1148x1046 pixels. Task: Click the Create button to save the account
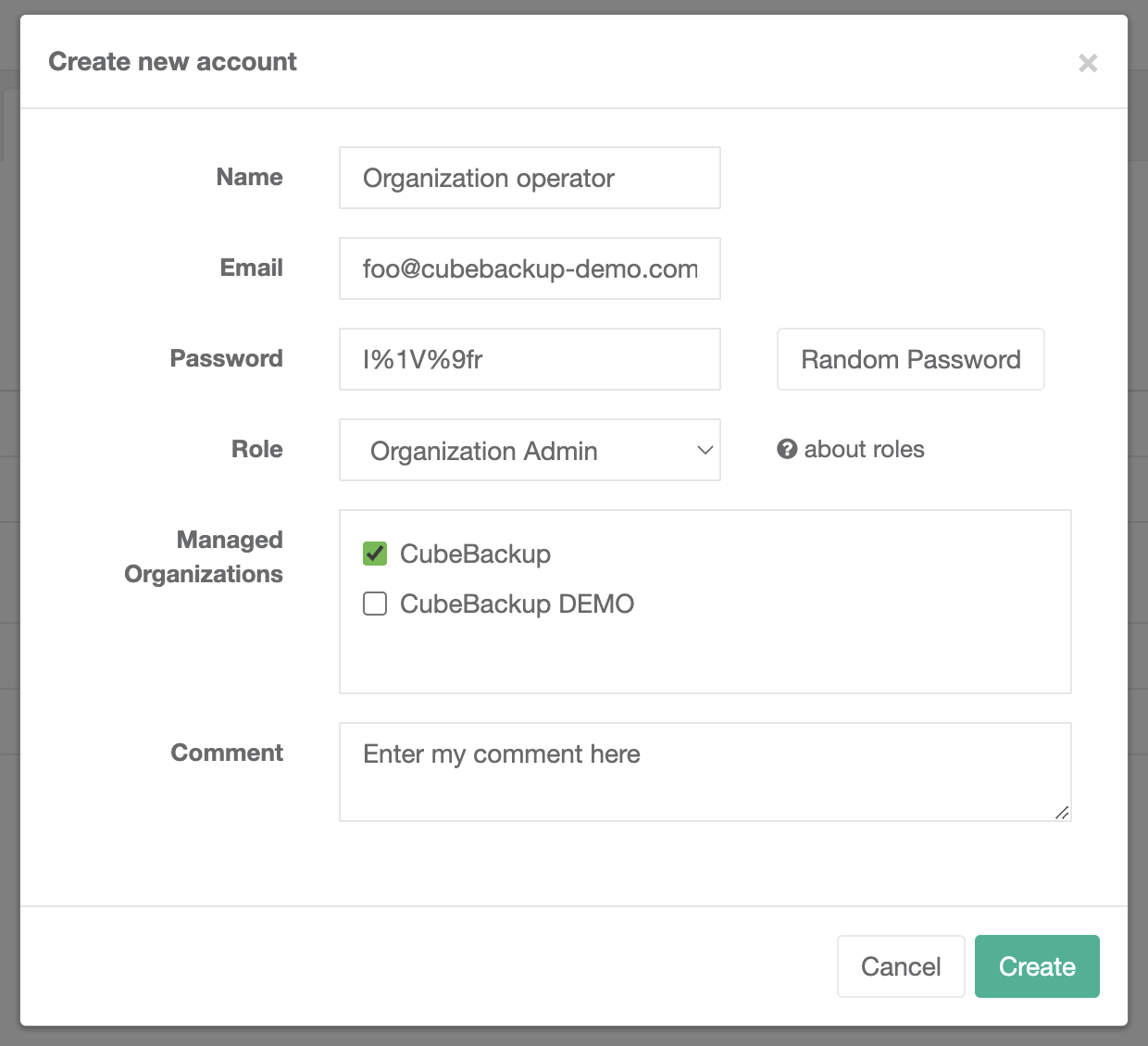click(x=1037, y=965)
